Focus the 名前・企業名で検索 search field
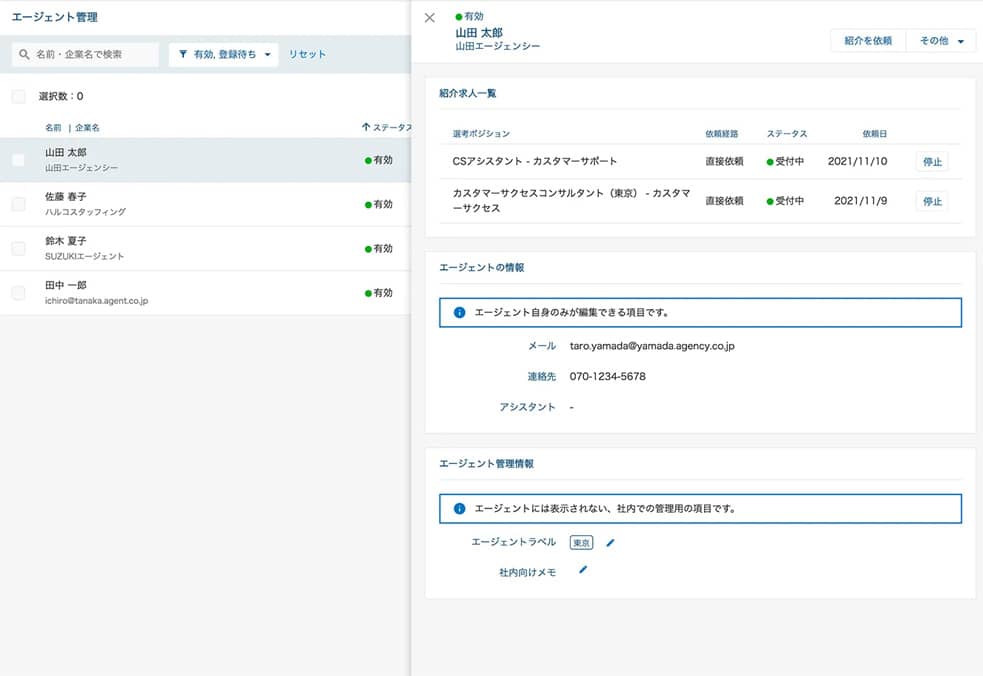This screenshot has height=676, width=983. point(94,54)
